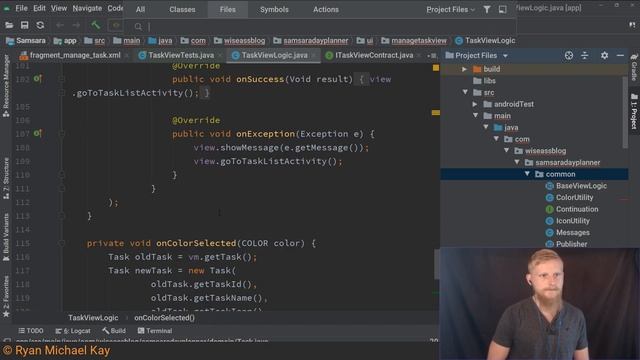
Task: Click the collapse all icon in Project panel
Action: pos(584,56)
